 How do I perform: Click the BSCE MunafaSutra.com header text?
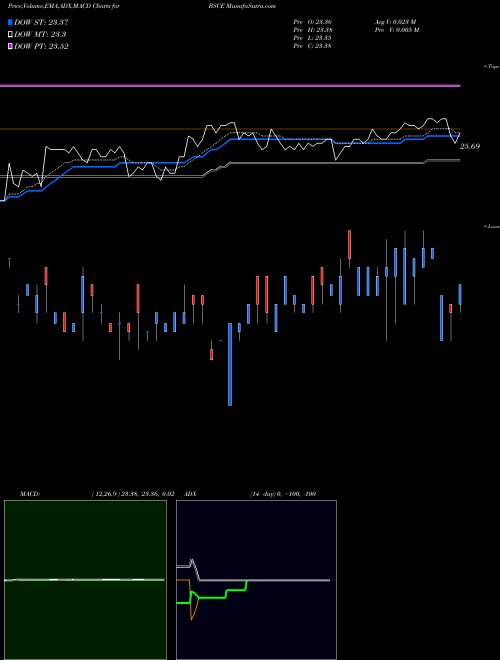(x=242, y=6)
